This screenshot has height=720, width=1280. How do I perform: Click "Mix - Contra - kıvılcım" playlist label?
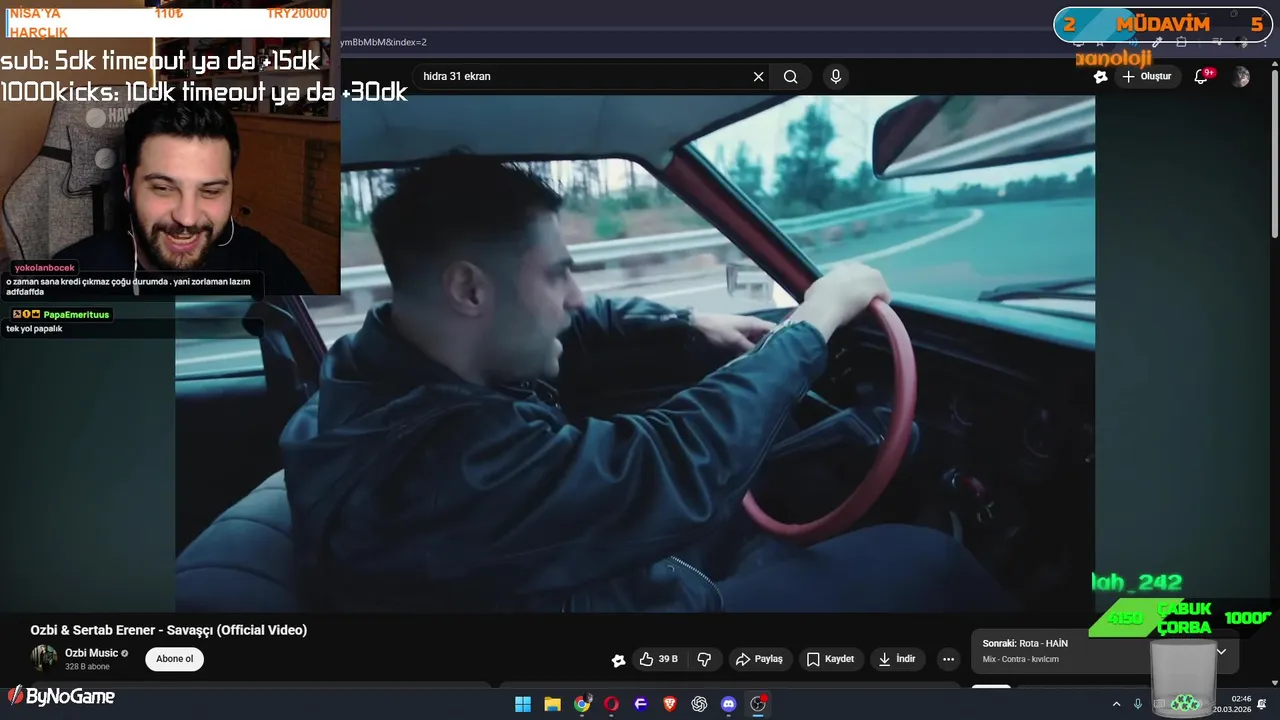[x=1020, y=660]
